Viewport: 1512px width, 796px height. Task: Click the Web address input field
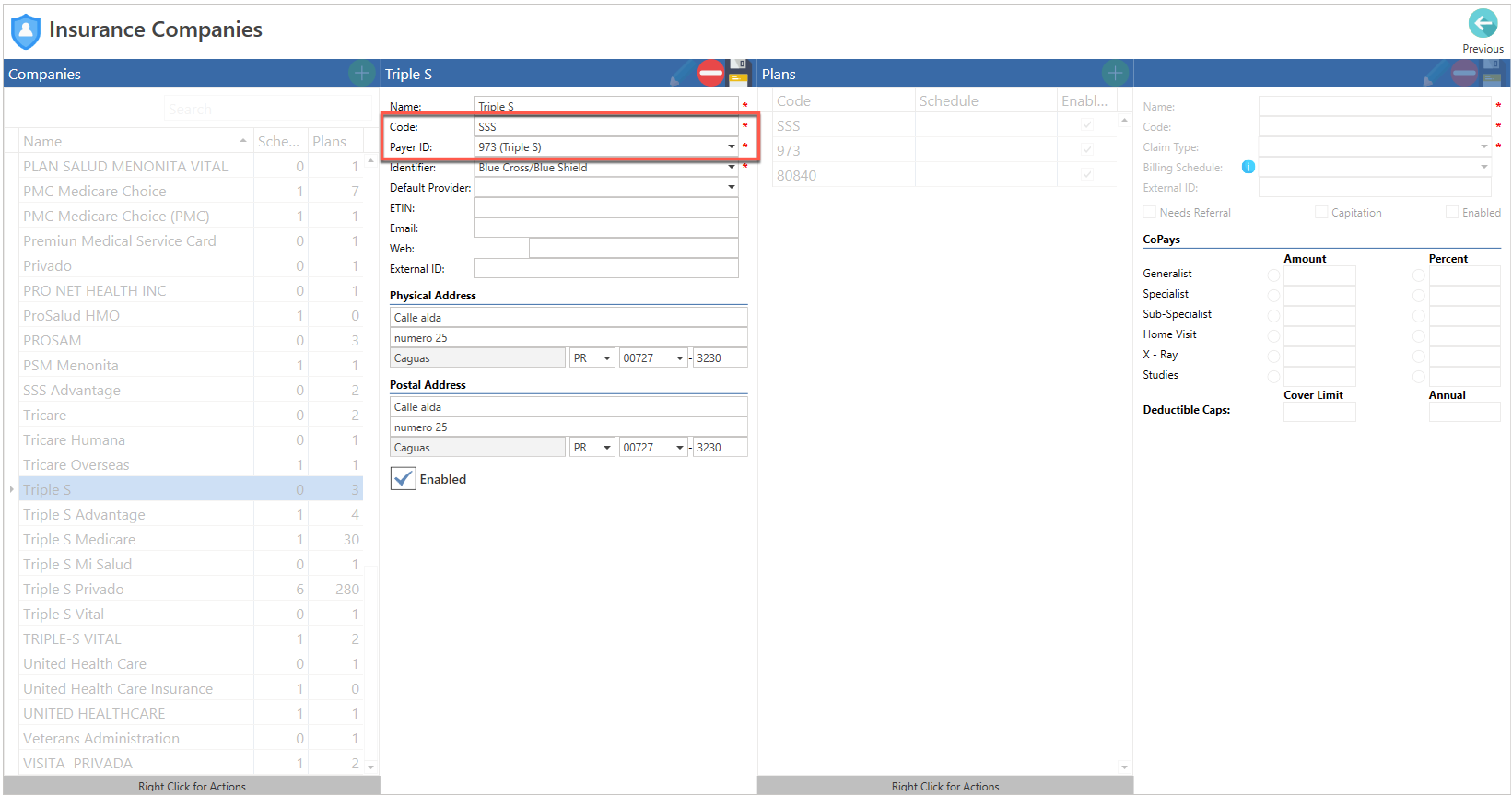pos(633,248)
